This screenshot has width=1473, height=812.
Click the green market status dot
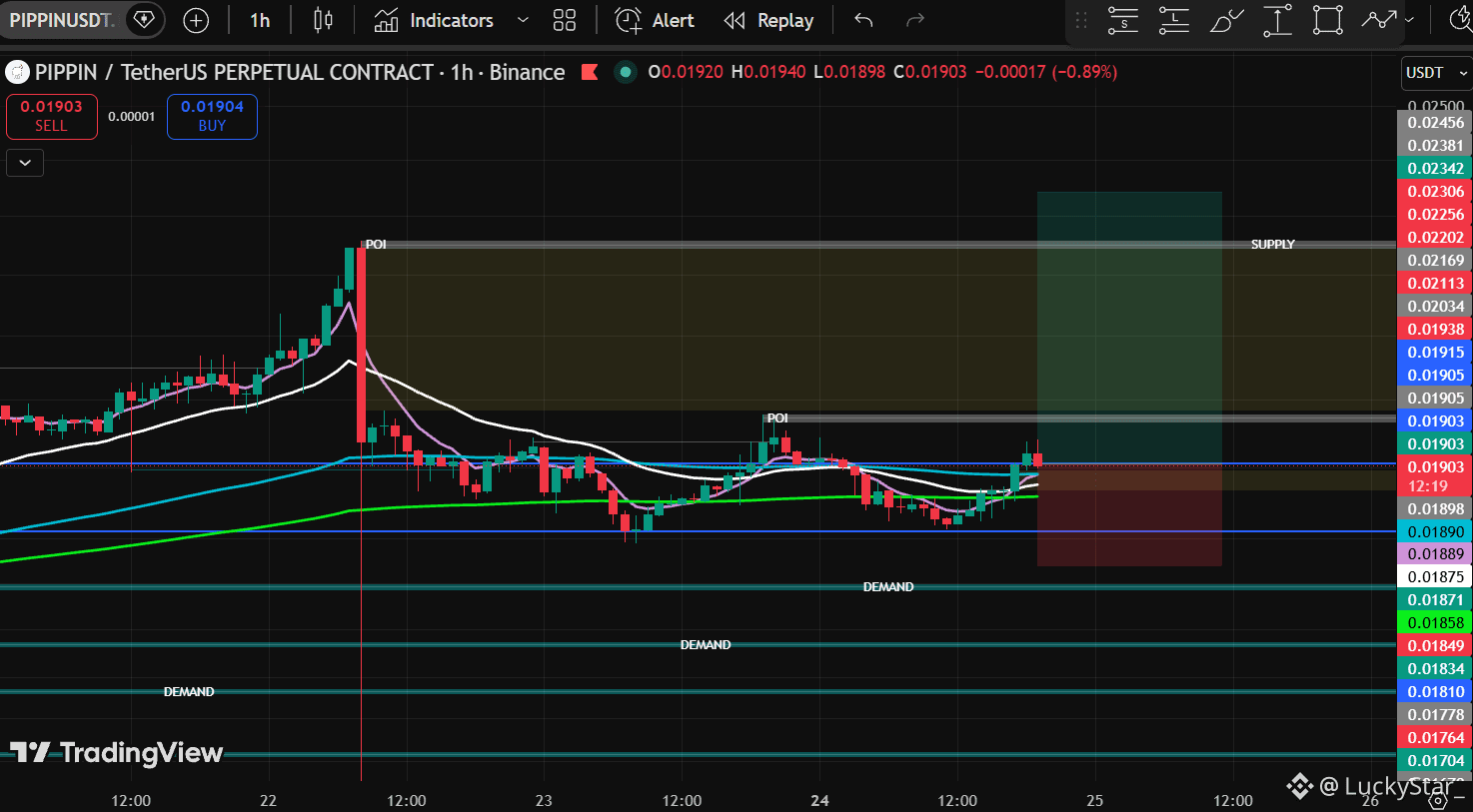(626, 72)
